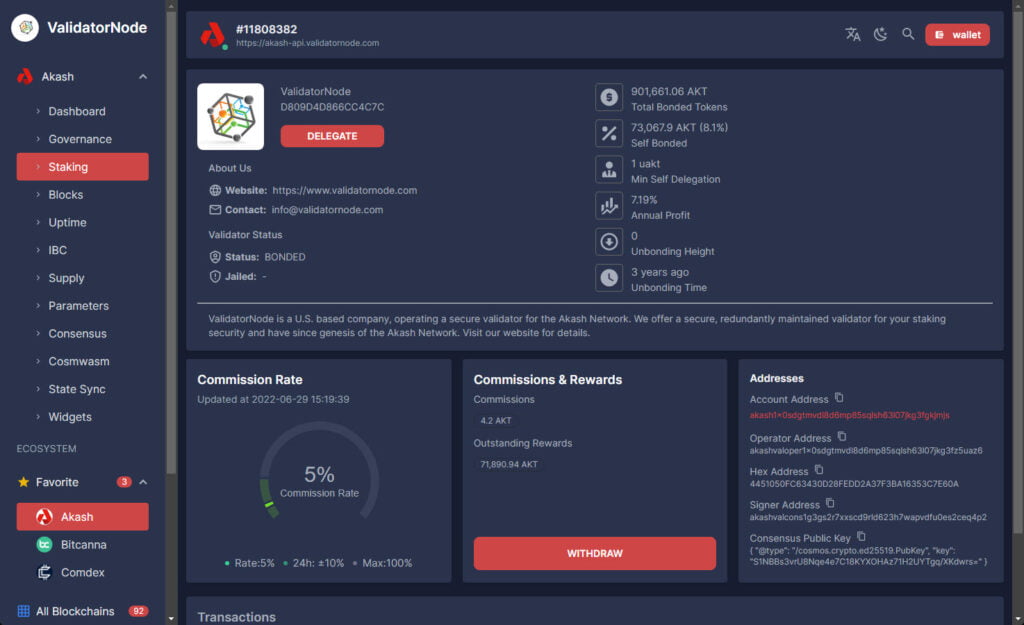Viewport: 1024px width, 625px height.
Task: Click the Comdex logo icon
Action: point(44,572)
